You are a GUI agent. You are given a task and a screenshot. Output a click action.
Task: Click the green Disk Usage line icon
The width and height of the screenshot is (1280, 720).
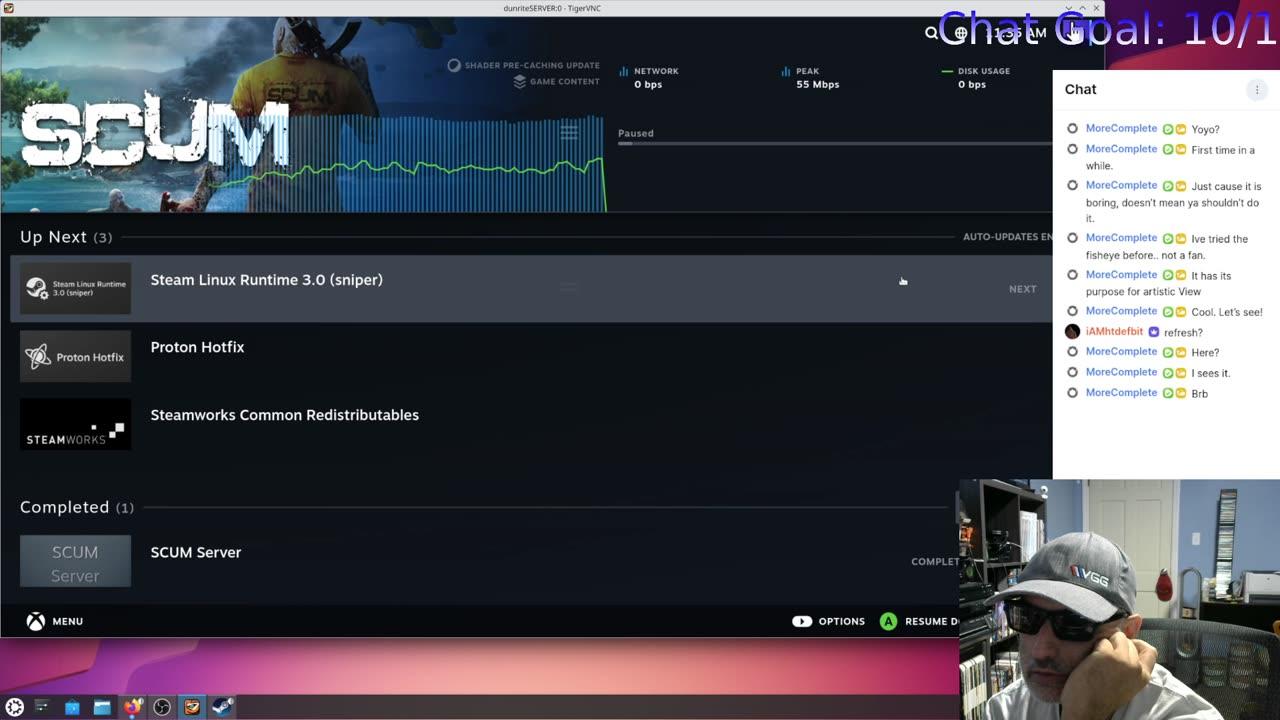tap(947, 71)
